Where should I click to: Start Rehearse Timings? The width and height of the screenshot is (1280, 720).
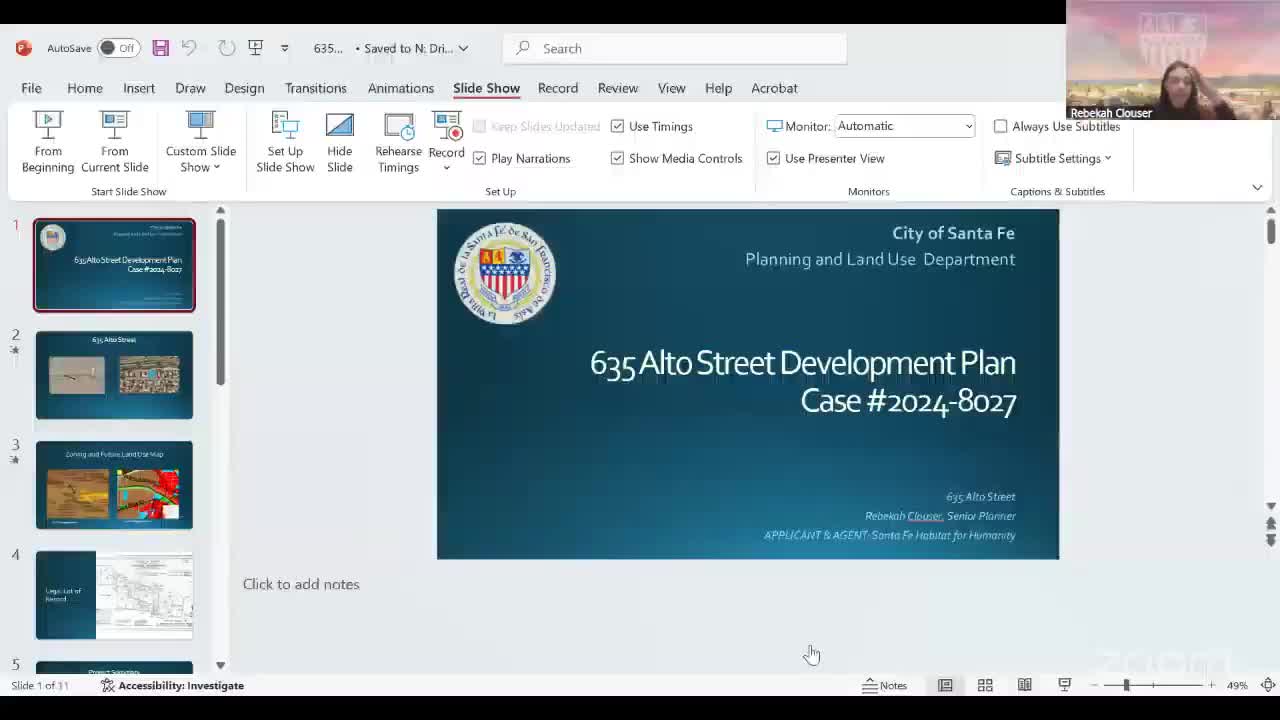pos(398,142)
